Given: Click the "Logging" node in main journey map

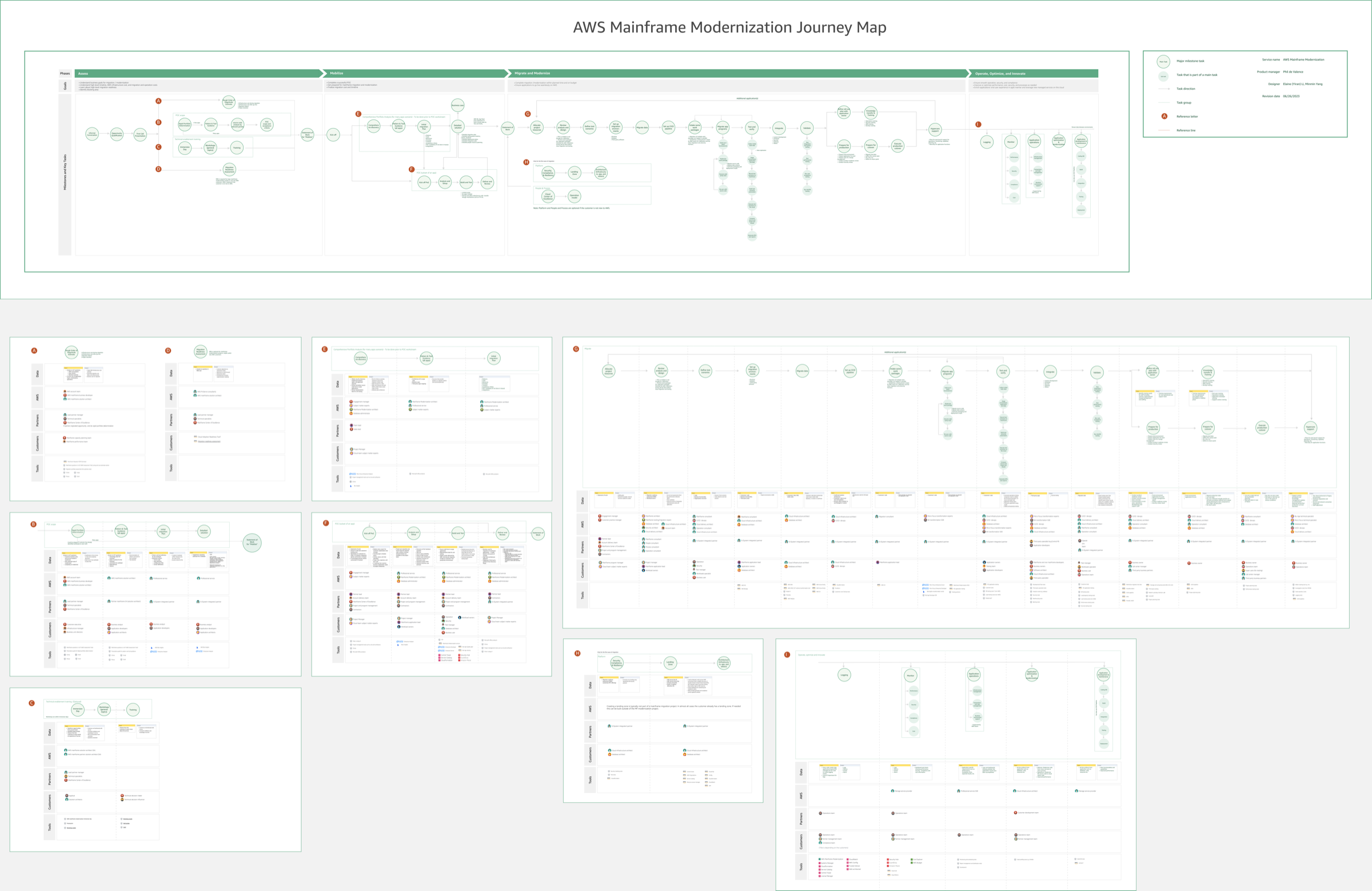Looking at the screenshot, I should [x=987, y=142].
